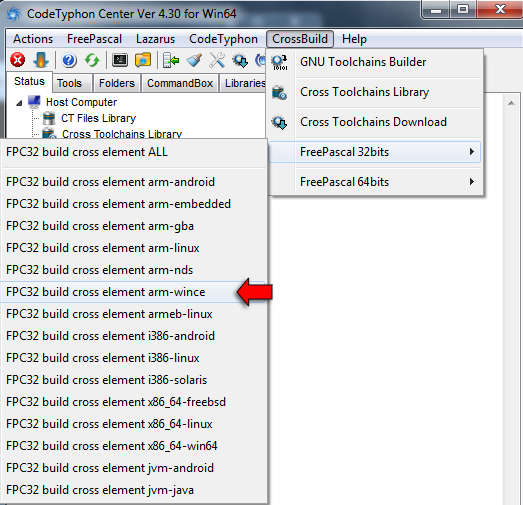The height and width of the screenshot is (505, 523).
Task: Click the Cross Toolchains Download menu icon
Action: 279,122
